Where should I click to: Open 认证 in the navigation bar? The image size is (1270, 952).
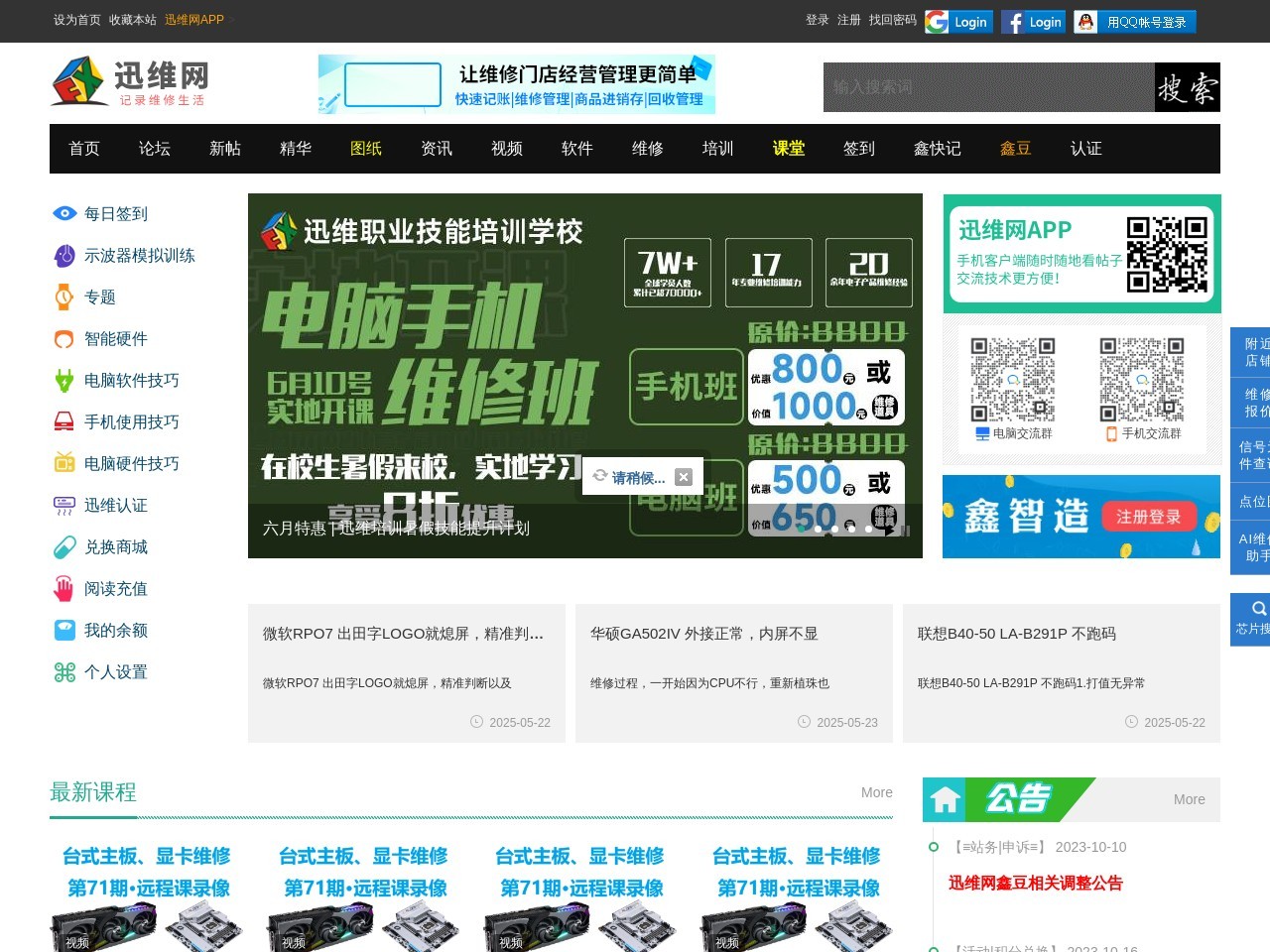1086,148
